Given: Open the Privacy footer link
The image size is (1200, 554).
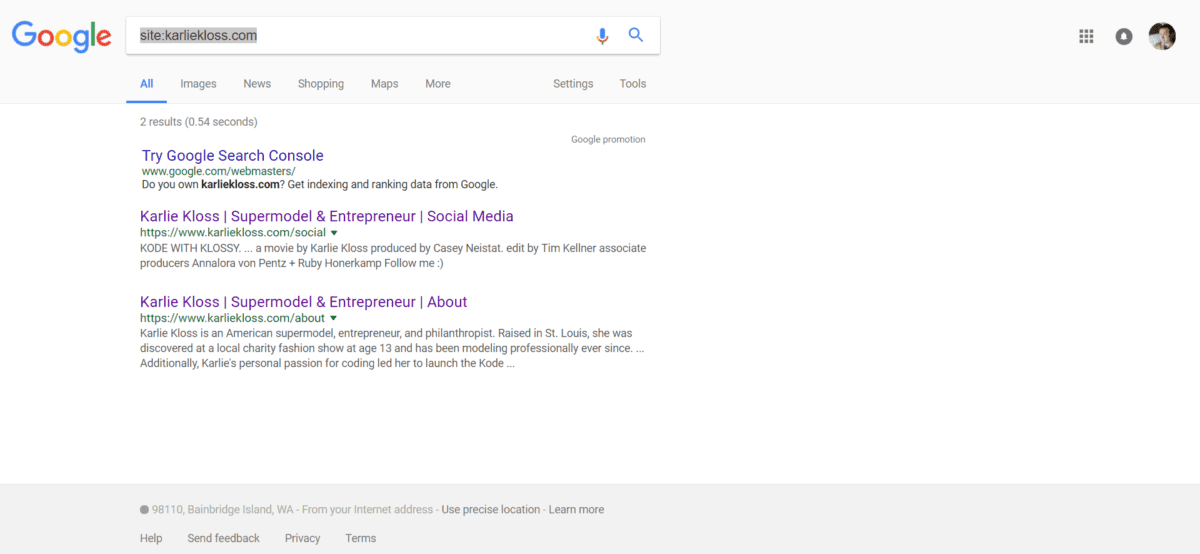Looking at the screenshot, I should pyautogui.click(x=303, y=538).
